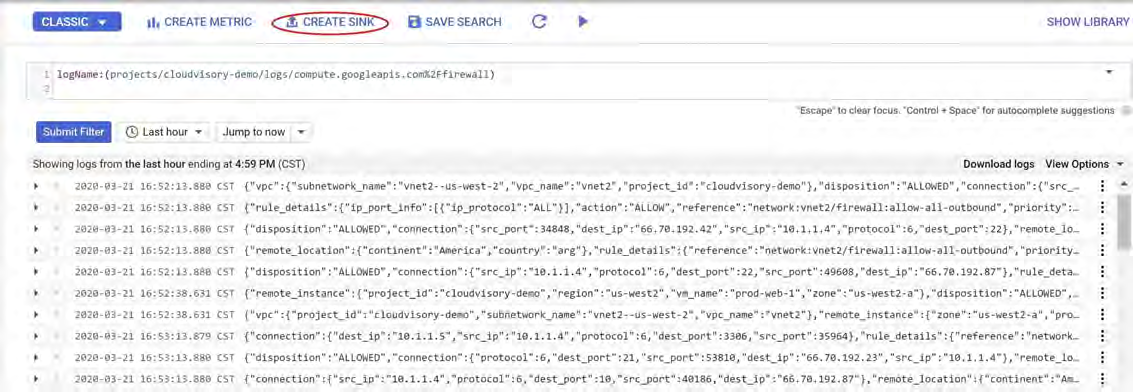Click log text with vm_name "prod-web-1"
Screen dimensions: 1133x392
(662, 293)
